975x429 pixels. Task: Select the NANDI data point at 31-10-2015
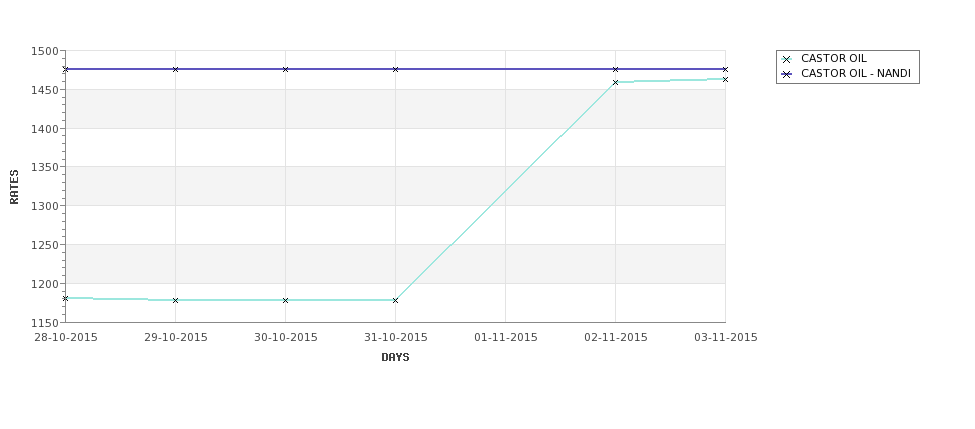pos(395,70)
